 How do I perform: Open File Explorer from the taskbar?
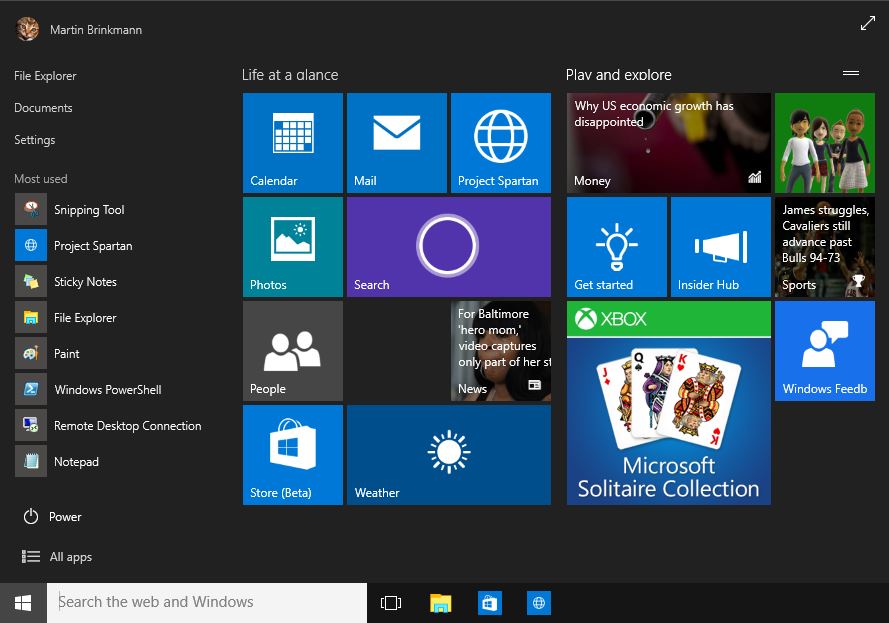pos(440,603)
